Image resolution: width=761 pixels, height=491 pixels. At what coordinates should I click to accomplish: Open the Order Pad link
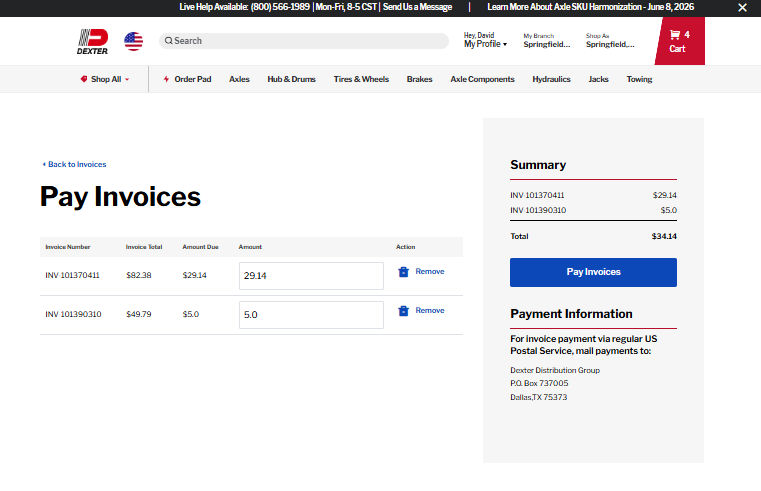[193, 79]
